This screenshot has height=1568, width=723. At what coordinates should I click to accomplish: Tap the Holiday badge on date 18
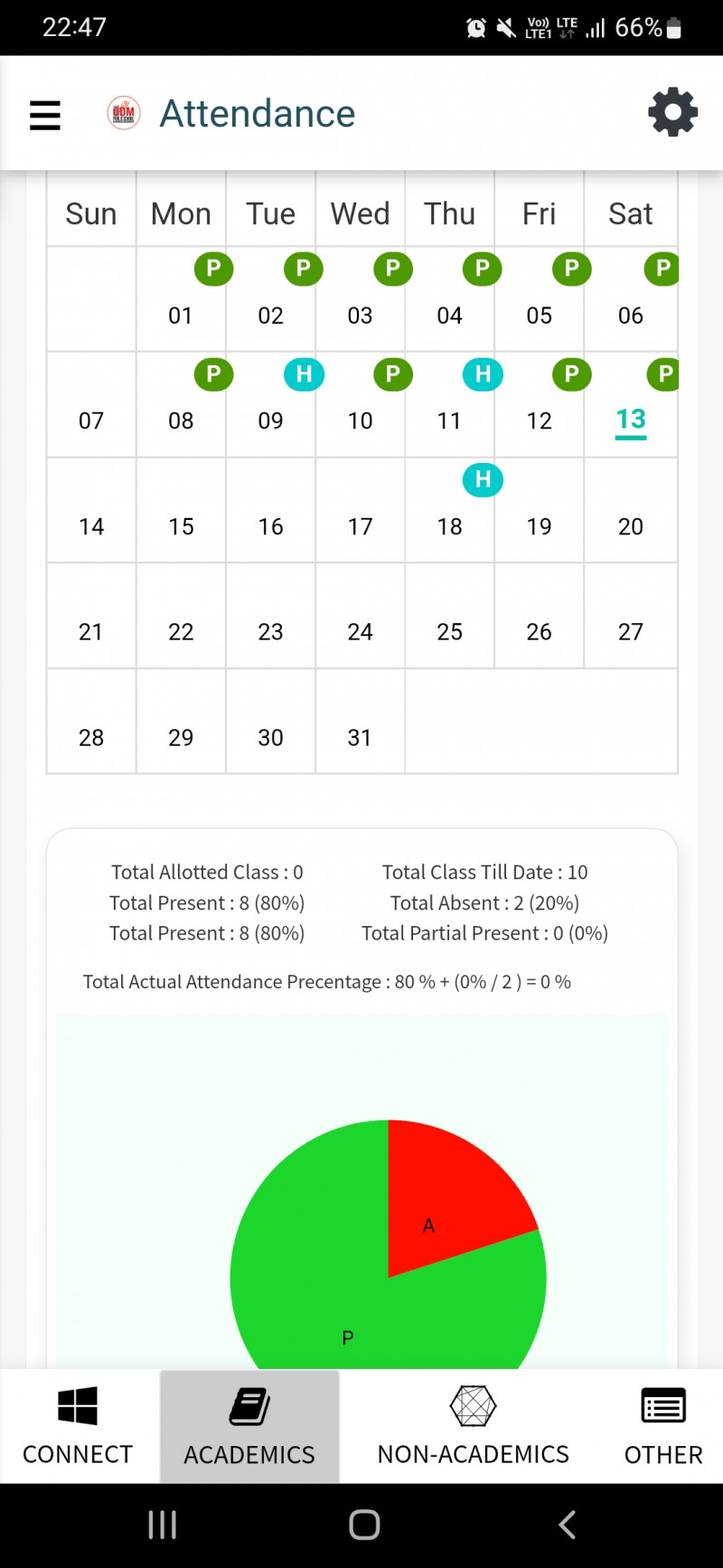[483, 479]
